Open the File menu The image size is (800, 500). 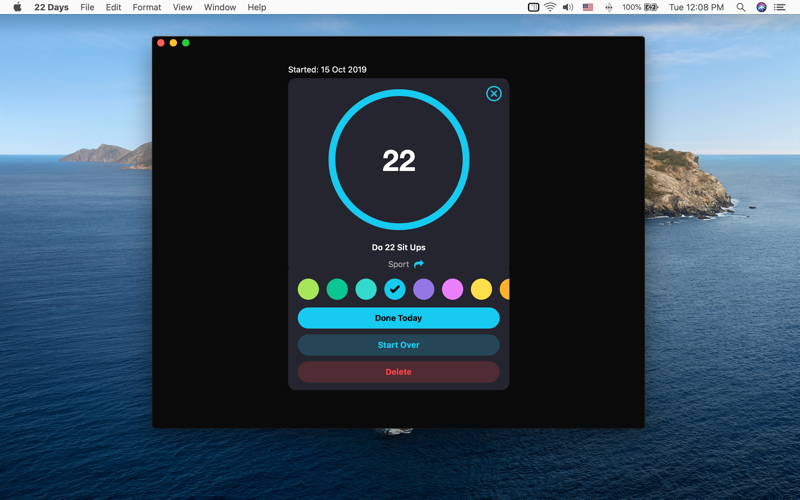pos(87,7)
